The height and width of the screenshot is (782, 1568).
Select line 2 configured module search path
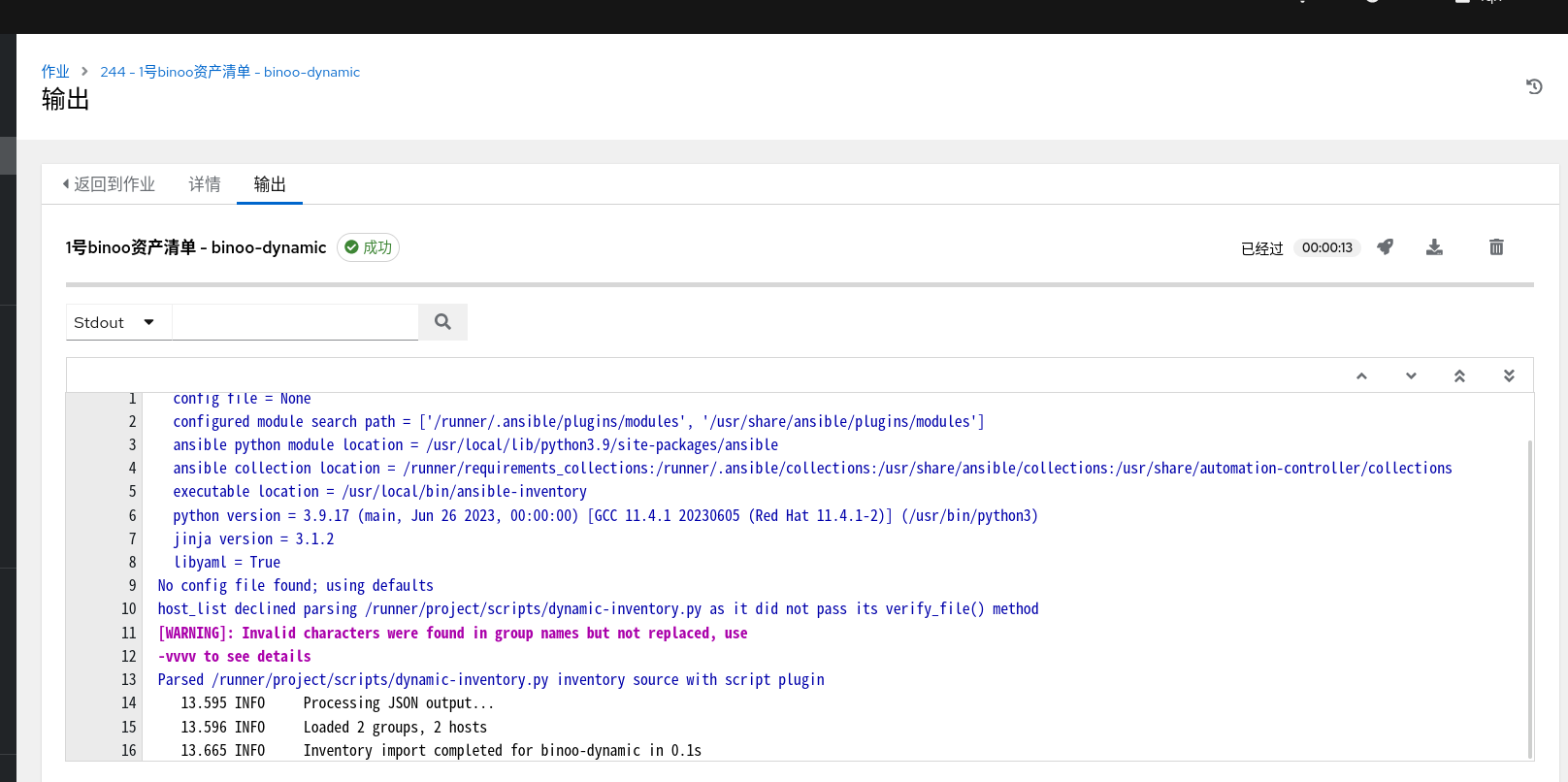(578, 422)
